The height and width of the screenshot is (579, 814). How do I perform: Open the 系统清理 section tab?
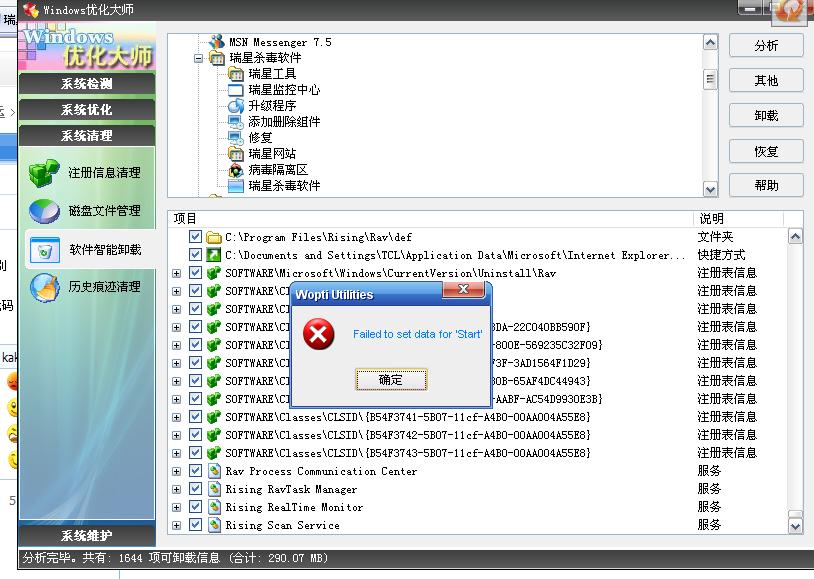(x=87, y=136)
